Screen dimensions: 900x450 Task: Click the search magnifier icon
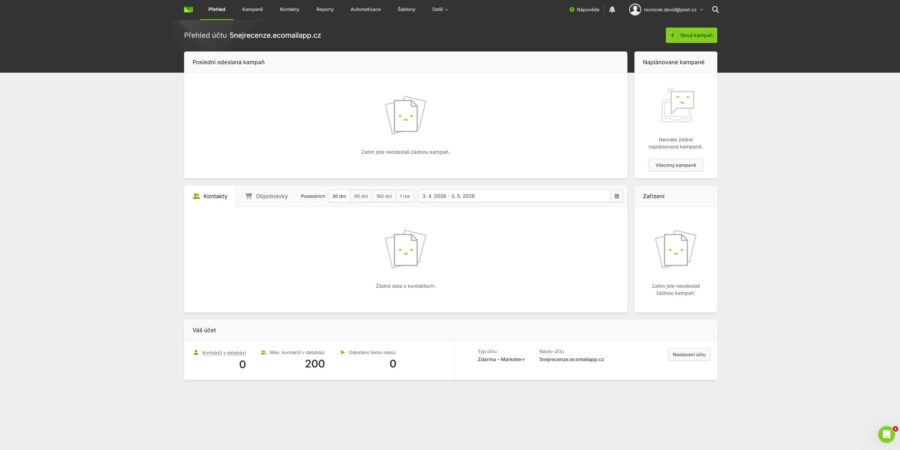coord(715,10)
